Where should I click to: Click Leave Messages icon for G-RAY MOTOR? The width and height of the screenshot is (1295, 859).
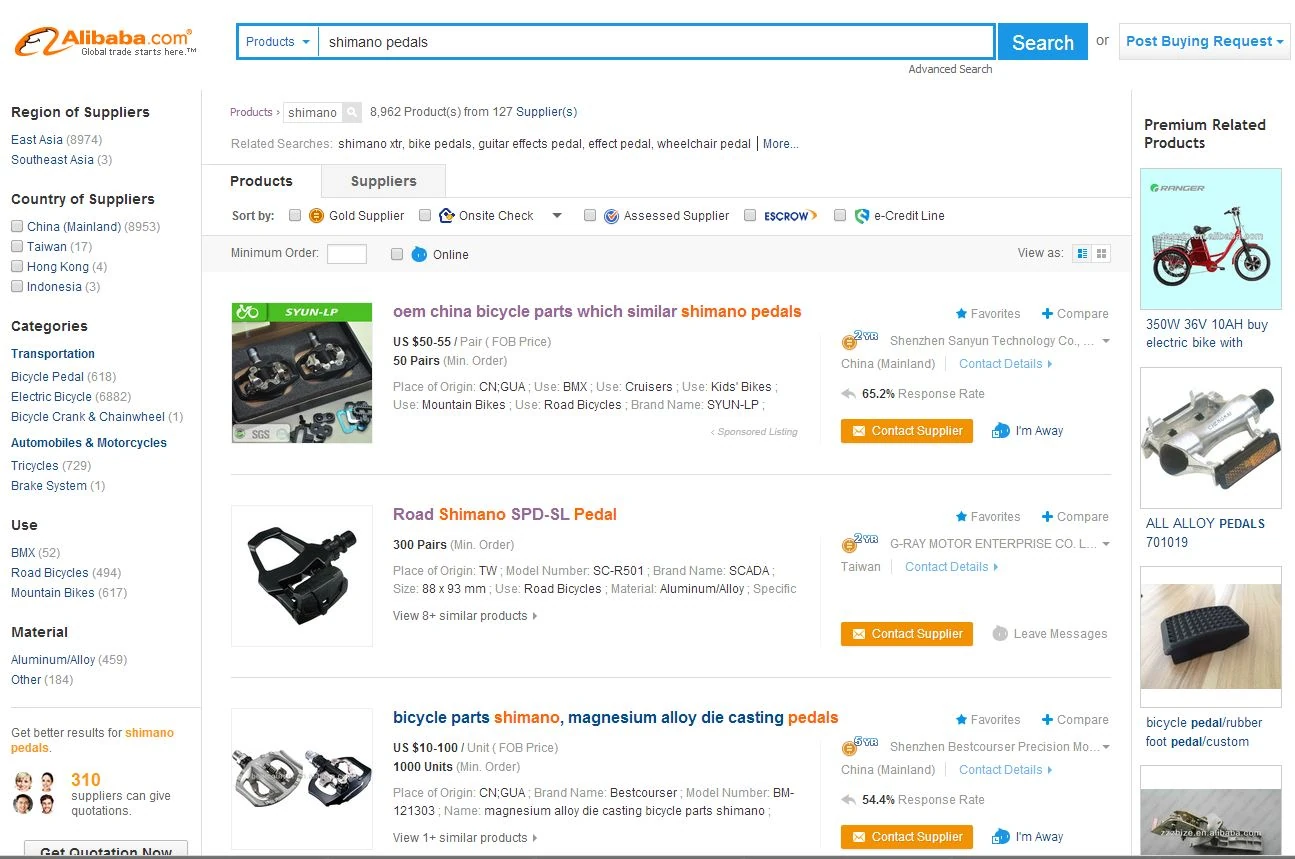click(1000, 634)
